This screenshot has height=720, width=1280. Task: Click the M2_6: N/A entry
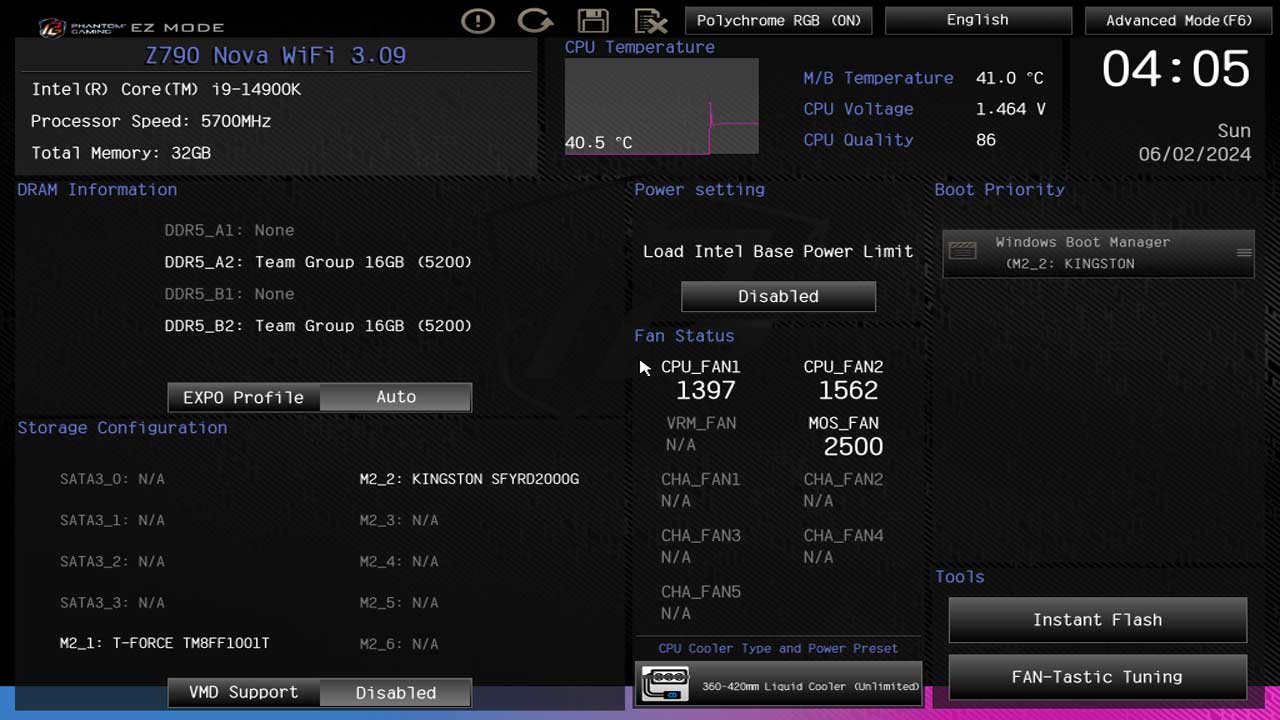[399, 643]
